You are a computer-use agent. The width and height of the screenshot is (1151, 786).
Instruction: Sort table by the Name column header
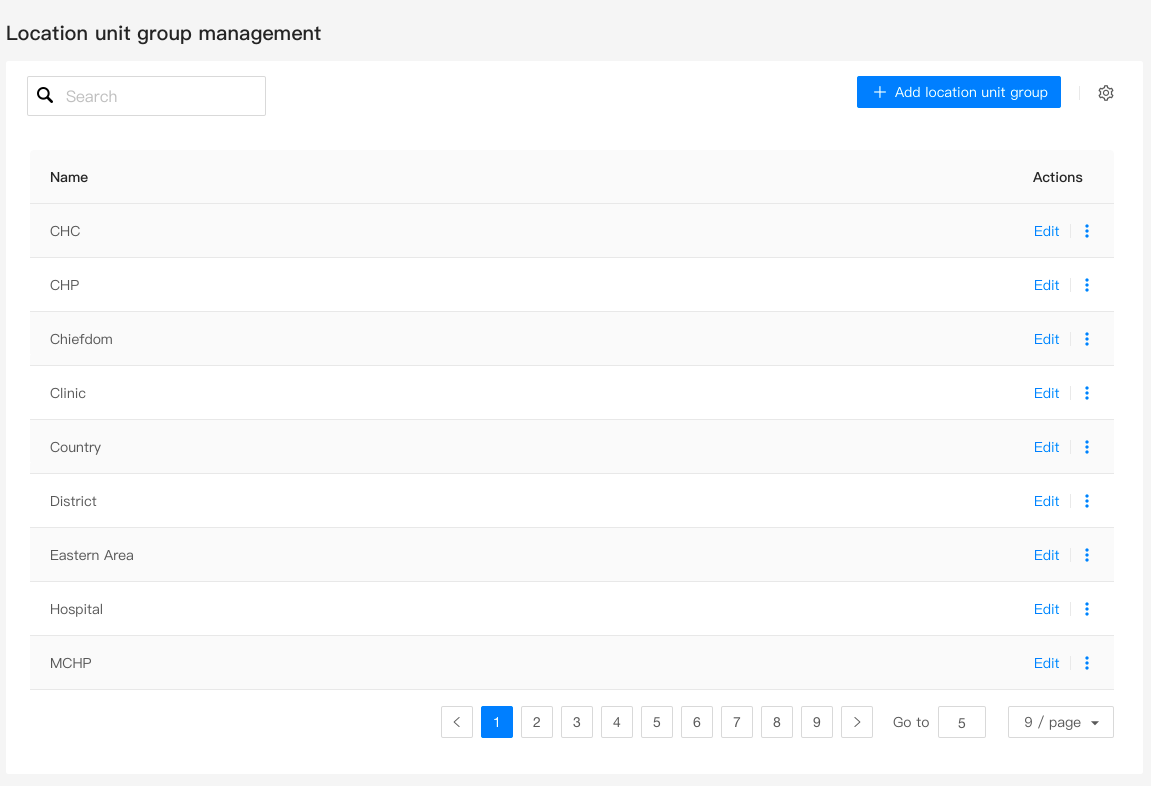pyautogui.click(x=68, y=177)
